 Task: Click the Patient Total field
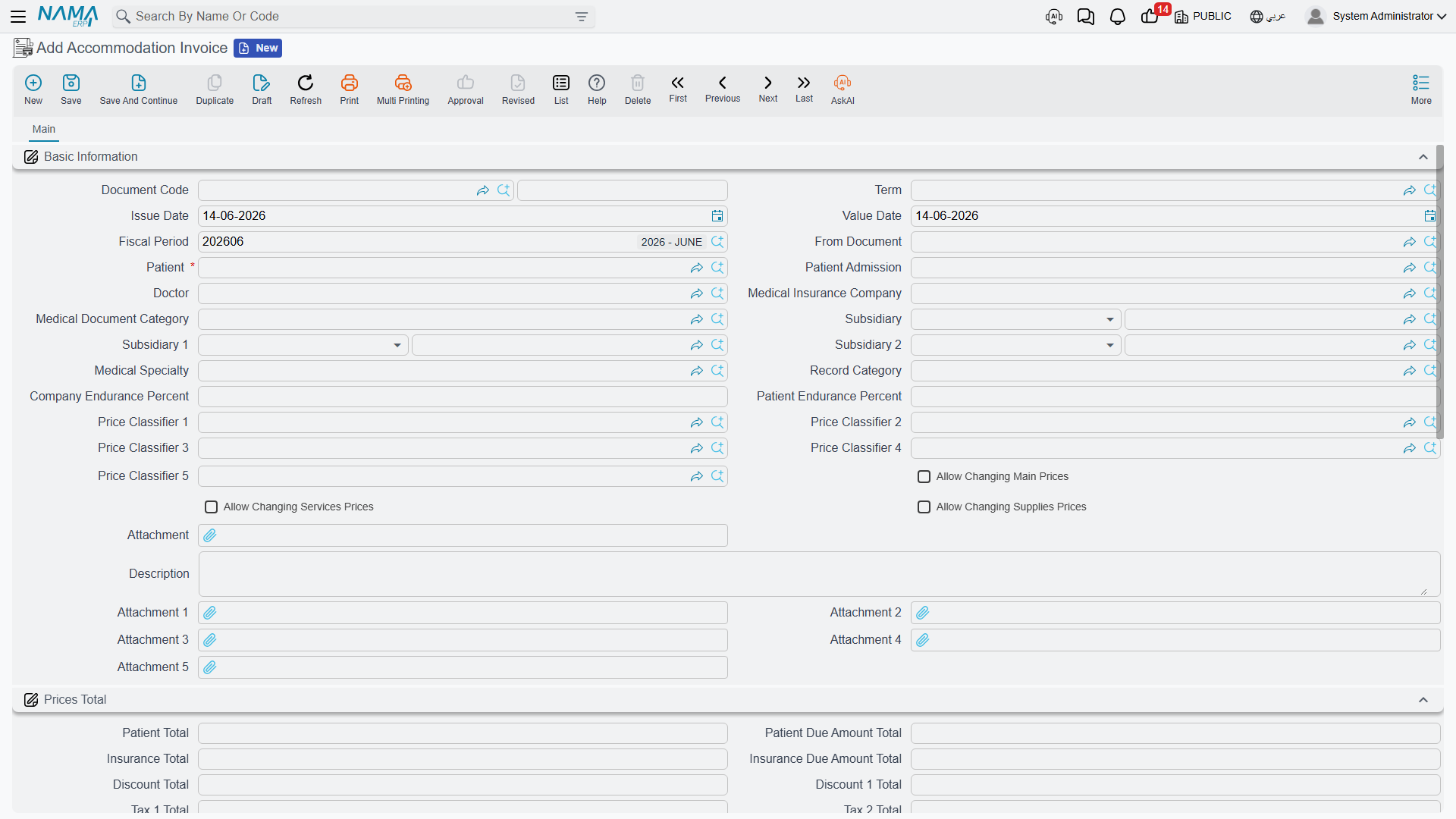pos(463,733)
